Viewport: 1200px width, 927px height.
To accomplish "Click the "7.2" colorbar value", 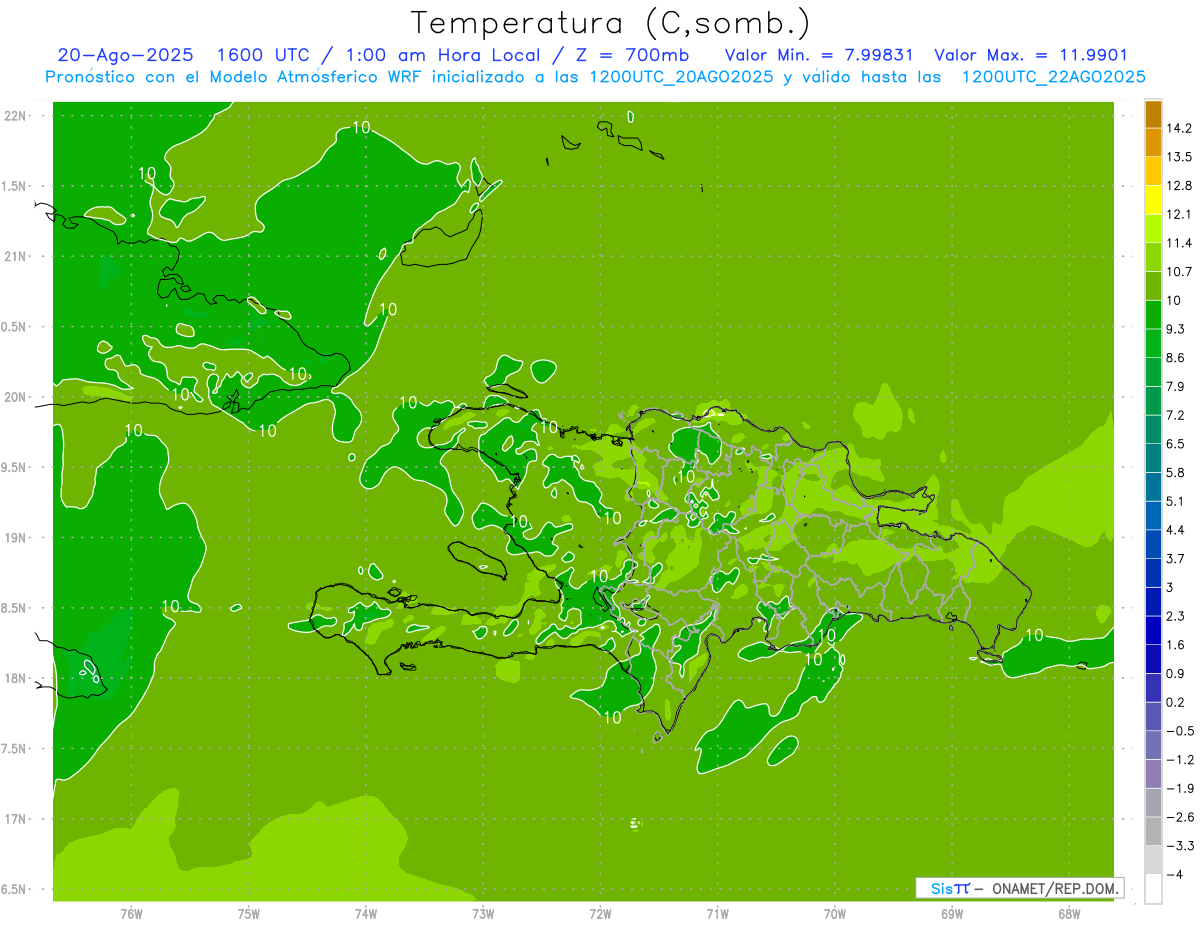I will [x=1176, y=415].
